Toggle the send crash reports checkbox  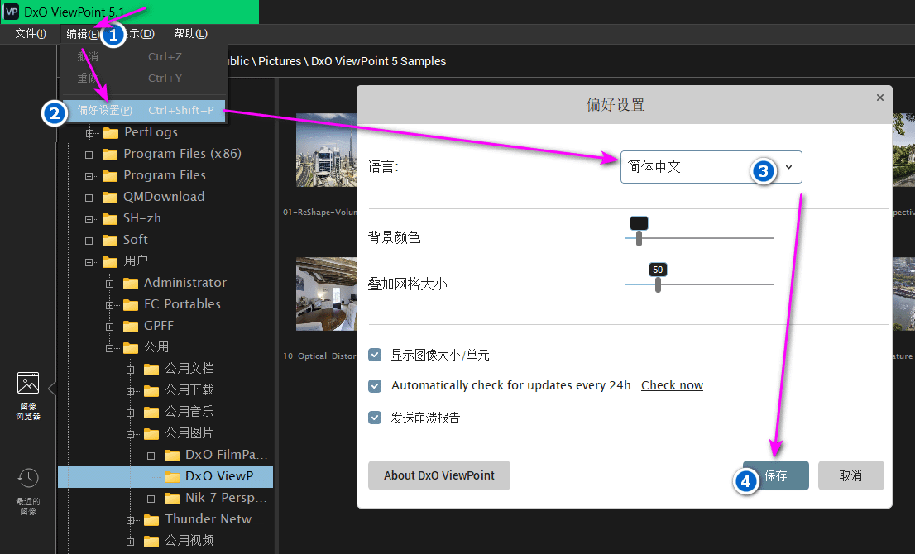[x=375, y=417]
